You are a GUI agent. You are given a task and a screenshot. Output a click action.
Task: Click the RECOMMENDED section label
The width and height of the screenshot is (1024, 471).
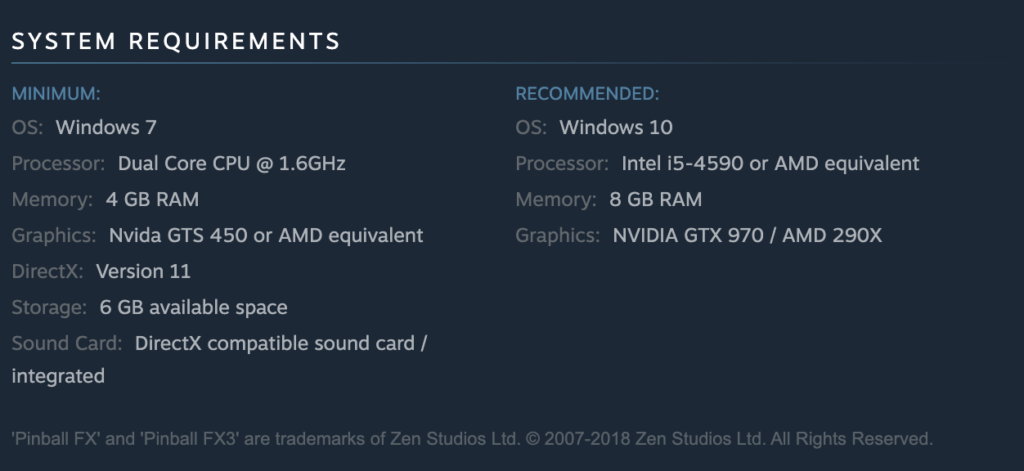coord(587,94)
